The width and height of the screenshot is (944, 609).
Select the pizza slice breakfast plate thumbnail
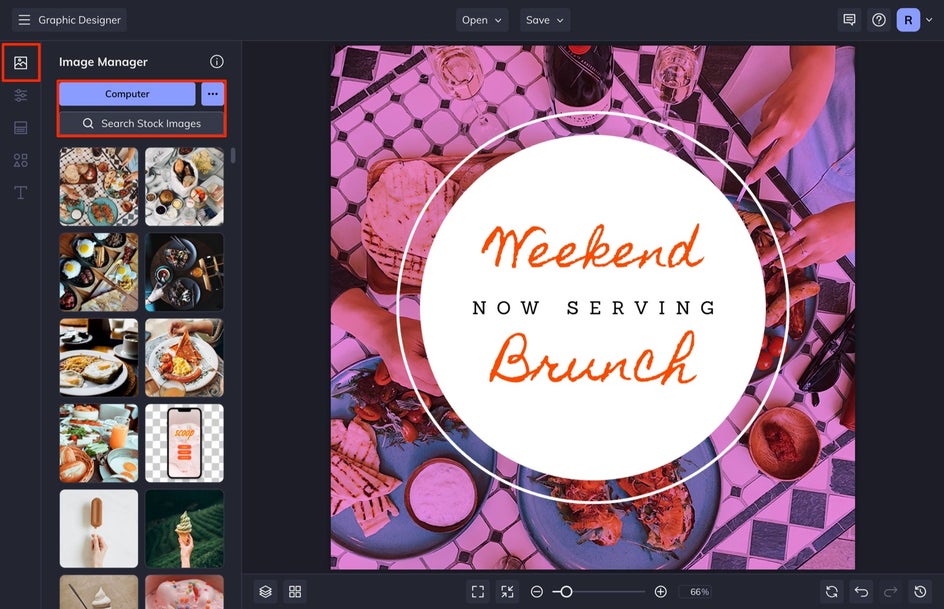(x=184, y=357)
